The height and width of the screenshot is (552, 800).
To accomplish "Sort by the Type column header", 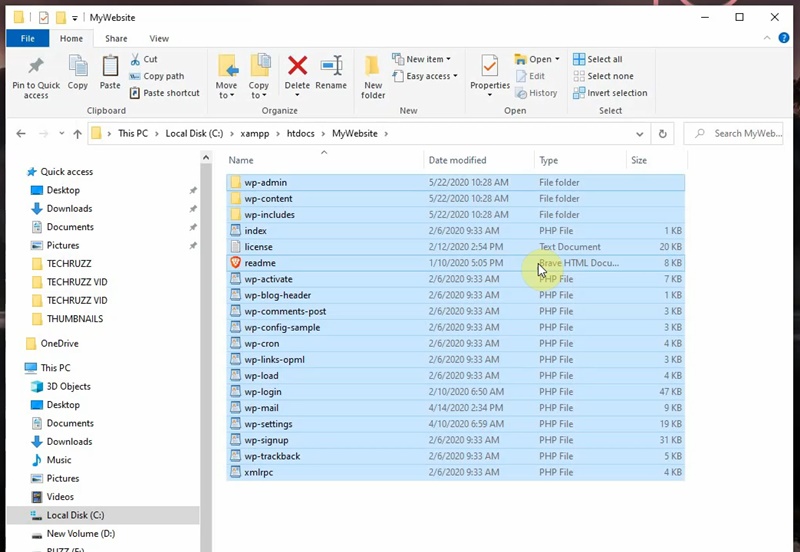I will click(x=580, y=160).
